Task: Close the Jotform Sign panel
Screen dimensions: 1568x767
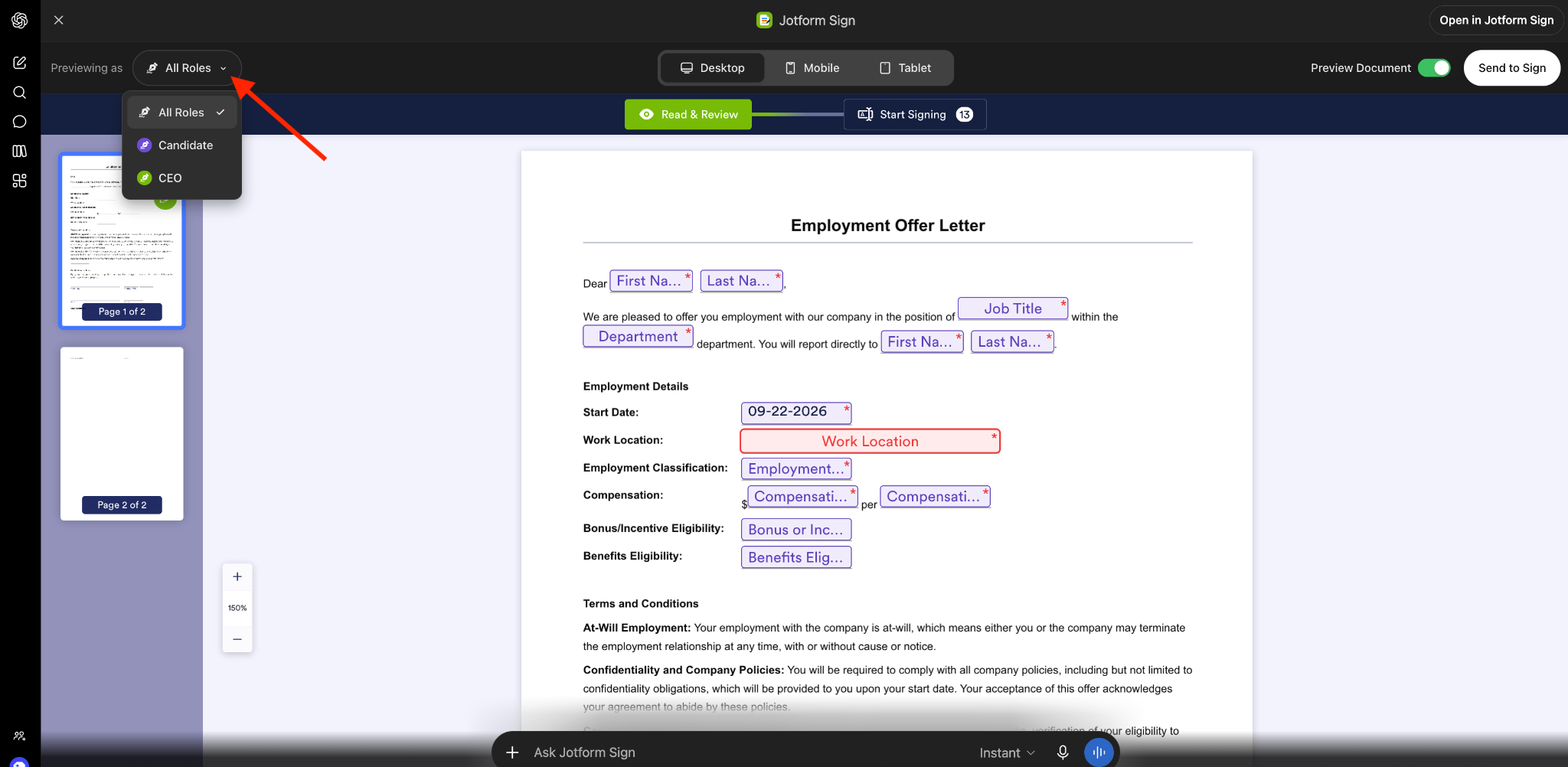Action: (x=59, y=20)
